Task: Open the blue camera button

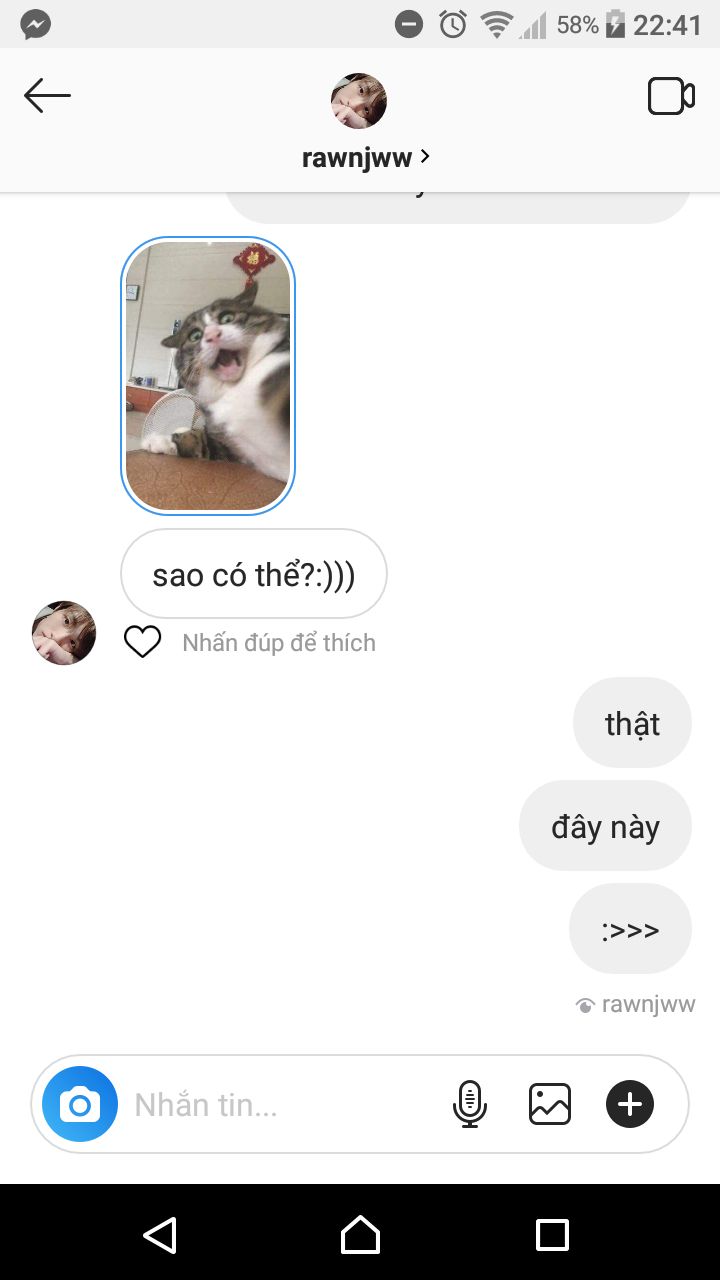Action: (x=80, y=1104)
